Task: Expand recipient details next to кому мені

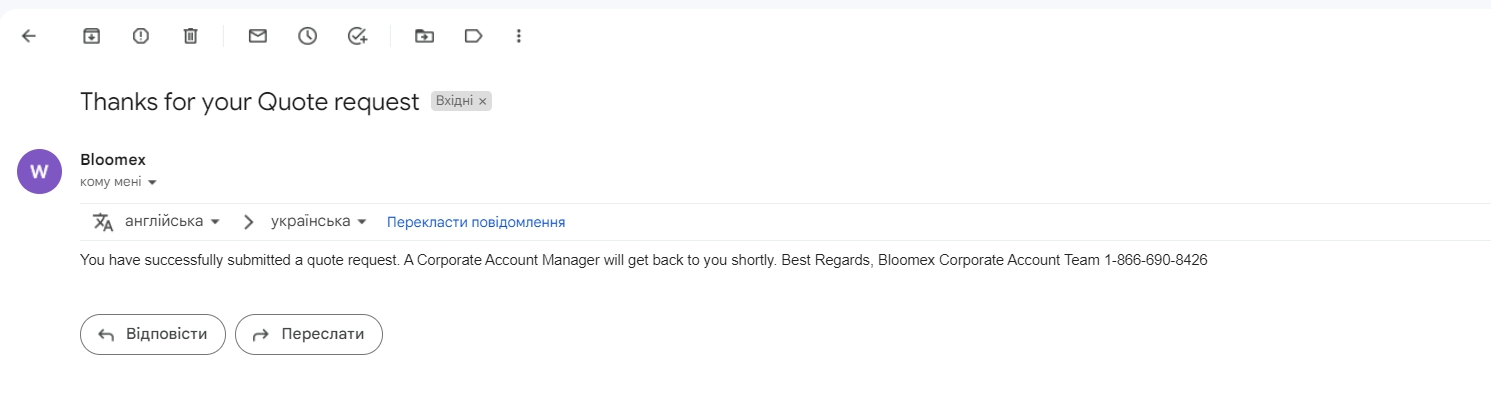Action: (152, 183)
